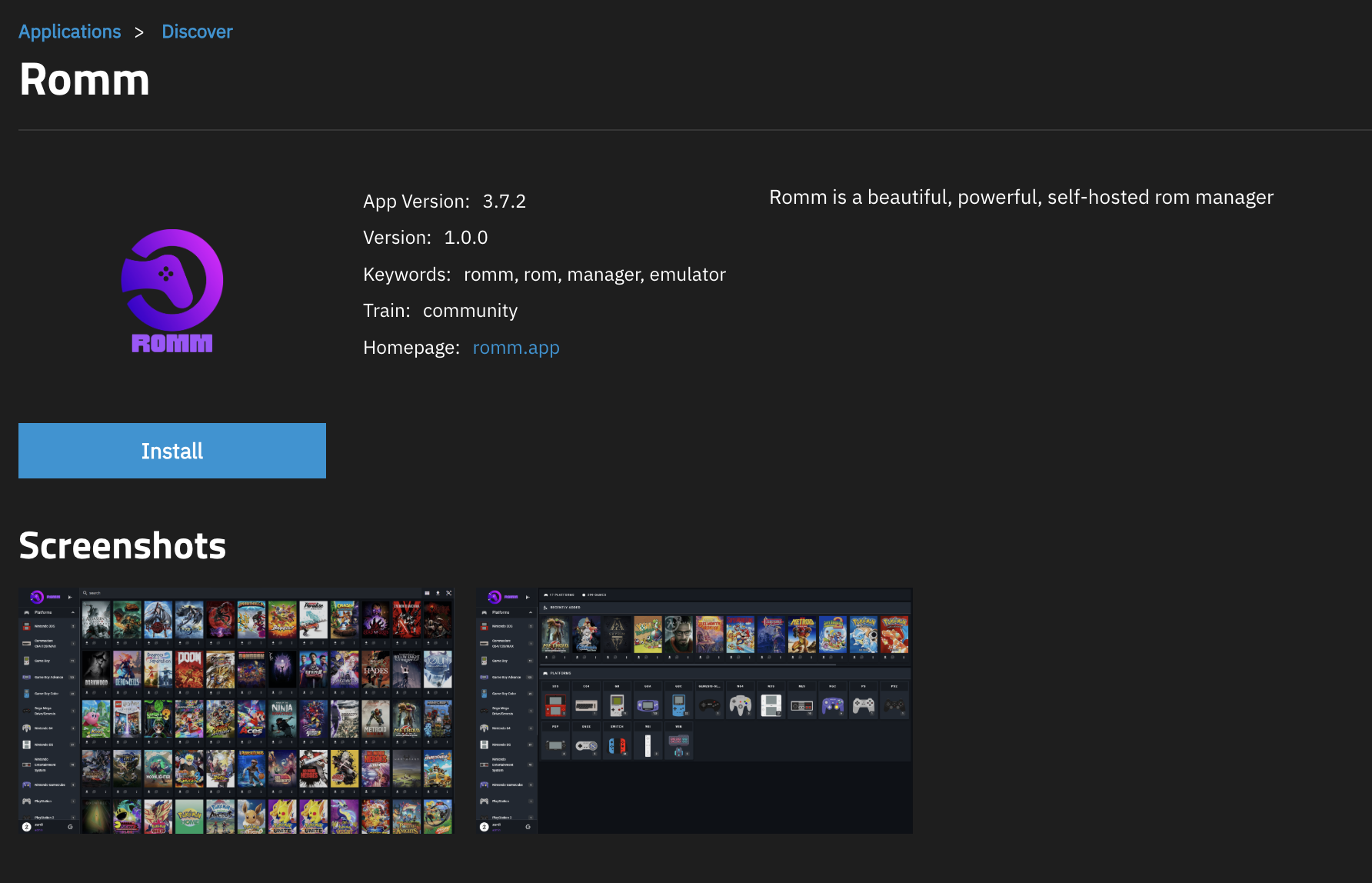The height and width of the screenshot is (883, 1372).
Task: Select Game Boy Advance in second screenshot sidebar
Action: 506,677
